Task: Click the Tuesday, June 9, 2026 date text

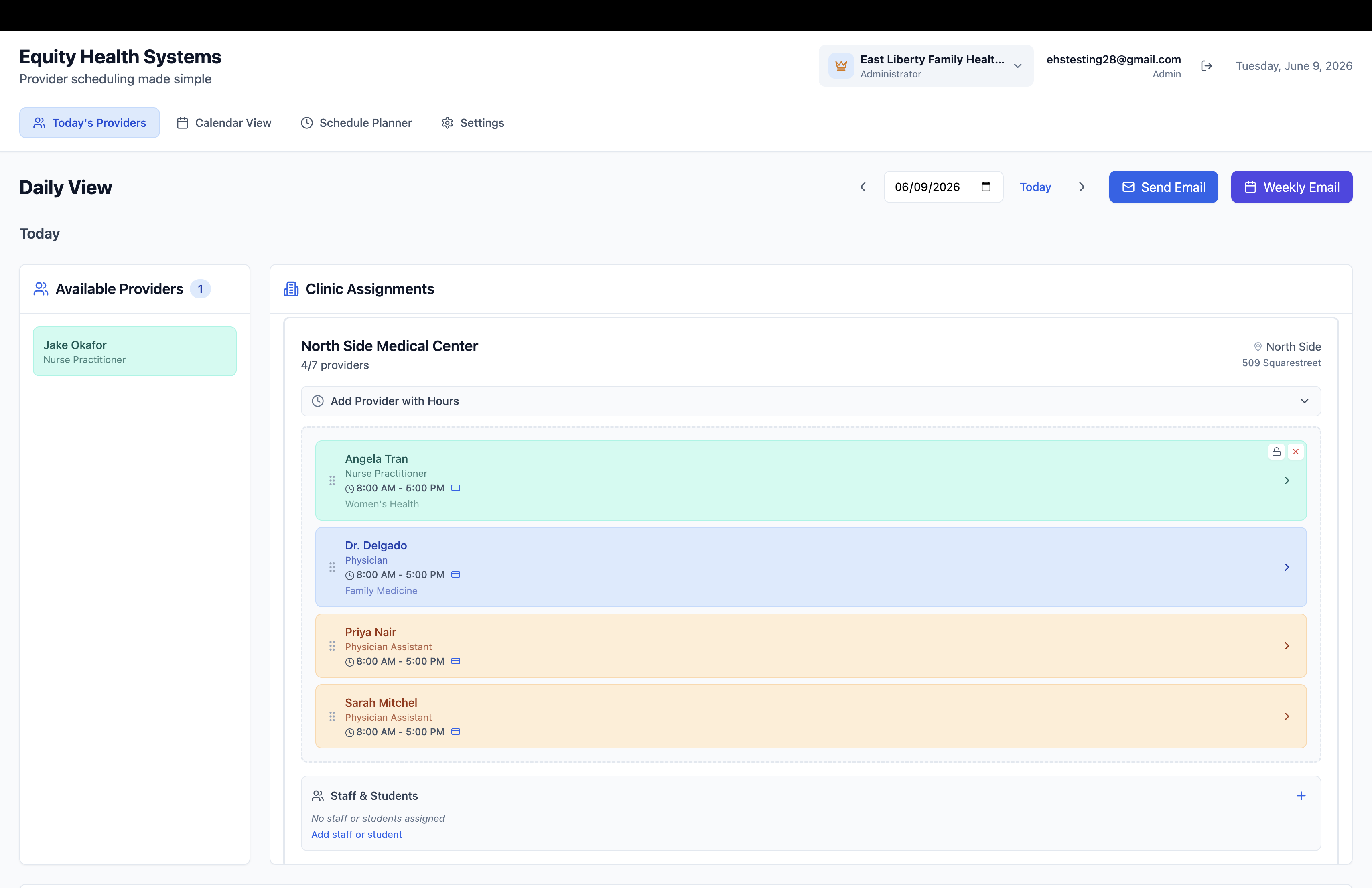Action: tap(1294, 66)
